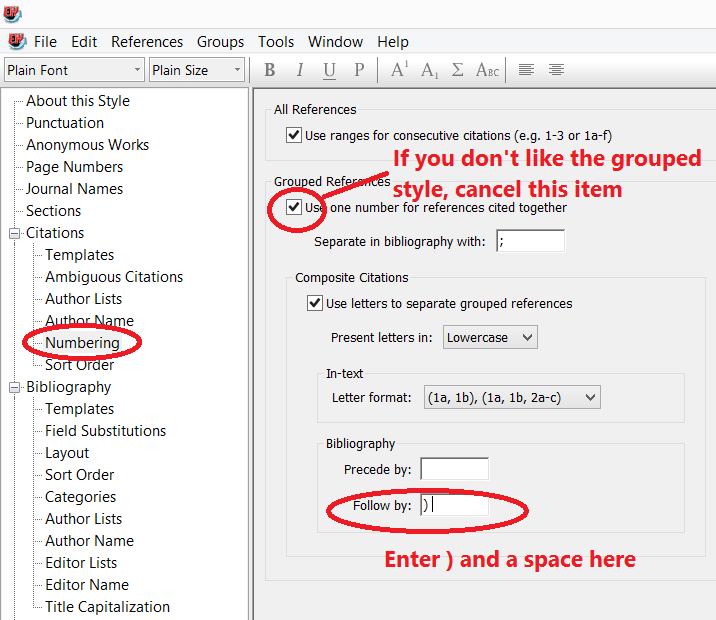The image size is (716, 620).
Task: Toggle use ranges for consecutive citations
Action: tap(294, 135)
